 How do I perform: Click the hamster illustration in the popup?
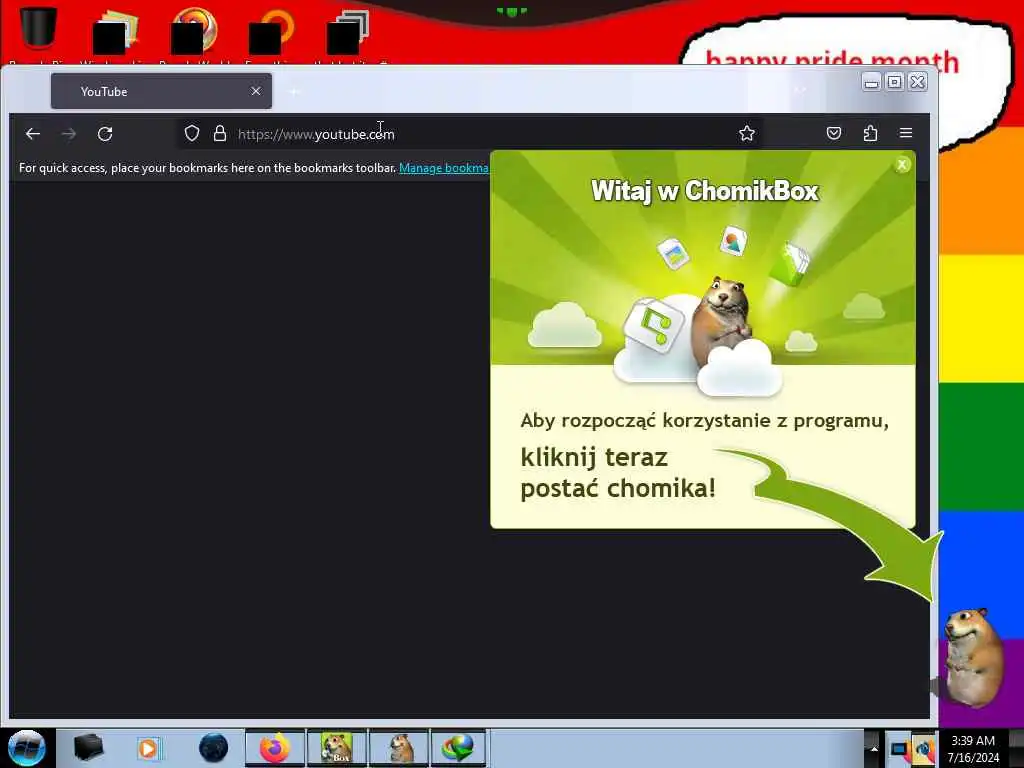pos(722,320)
